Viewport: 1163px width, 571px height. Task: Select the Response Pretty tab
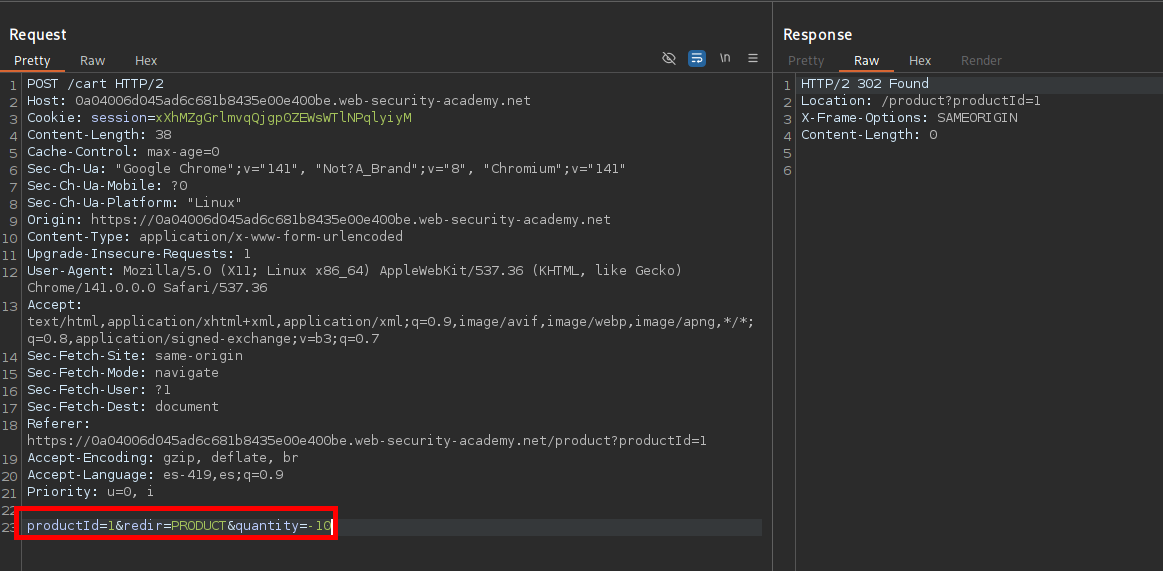(x=806, y=61)
